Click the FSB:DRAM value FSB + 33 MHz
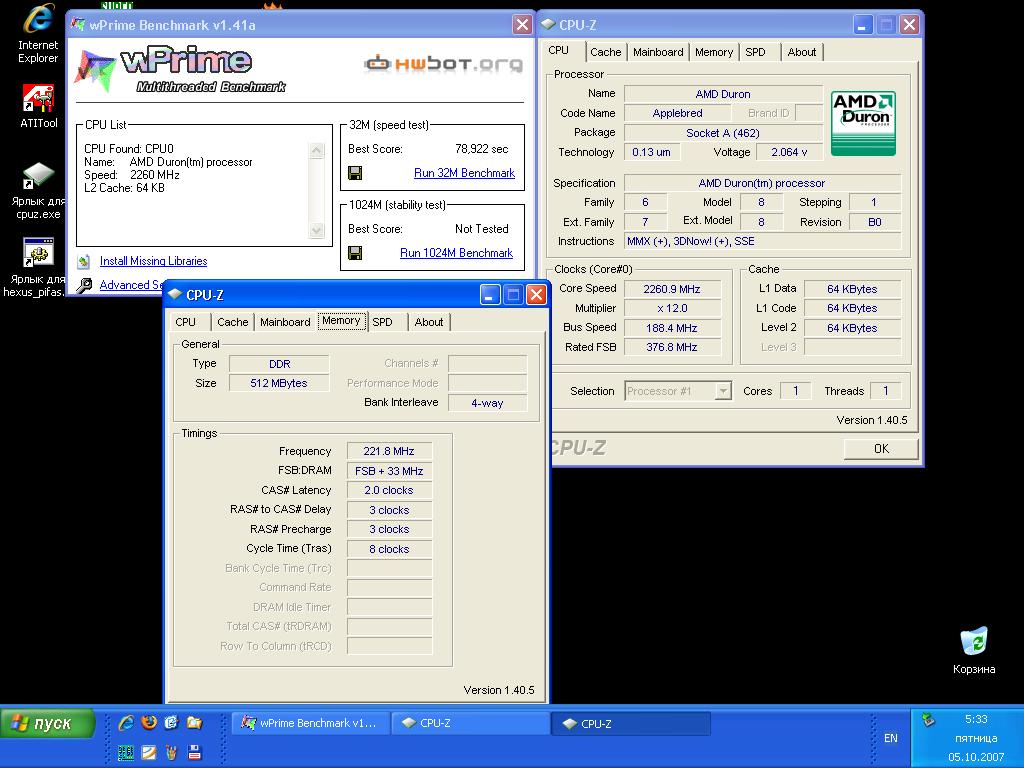1024x768 pixels. pos(389,471)
